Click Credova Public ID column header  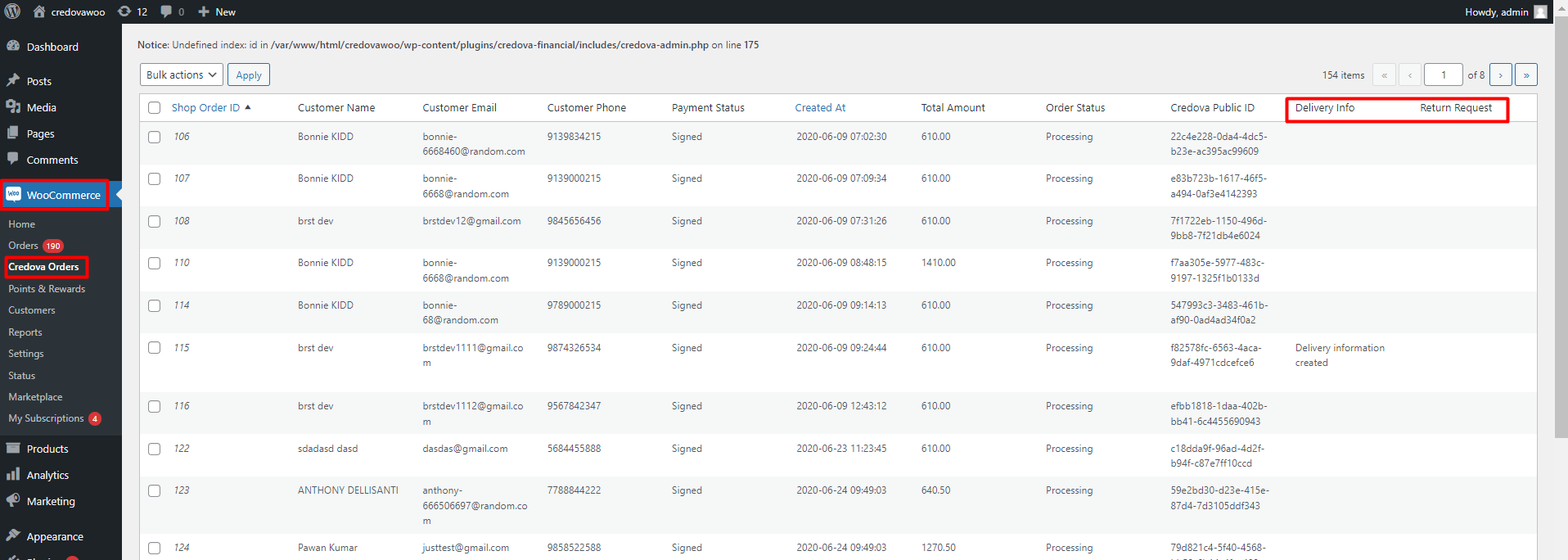coord(1212,107)
